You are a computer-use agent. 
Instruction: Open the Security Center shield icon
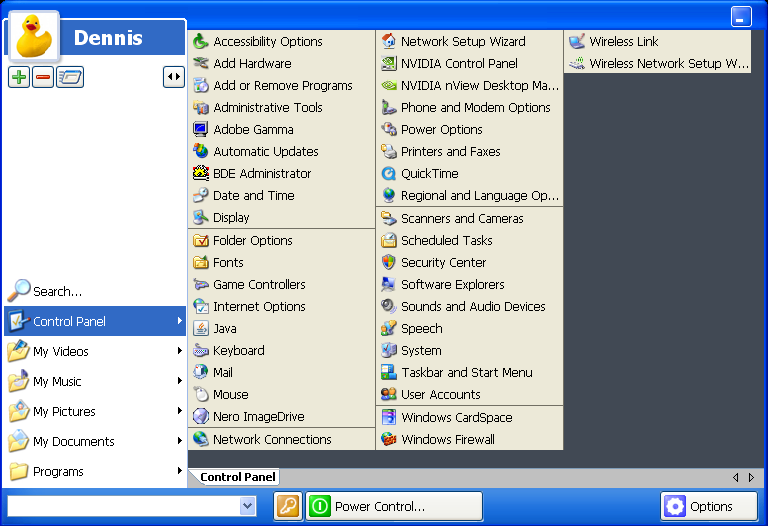(389, 263)
